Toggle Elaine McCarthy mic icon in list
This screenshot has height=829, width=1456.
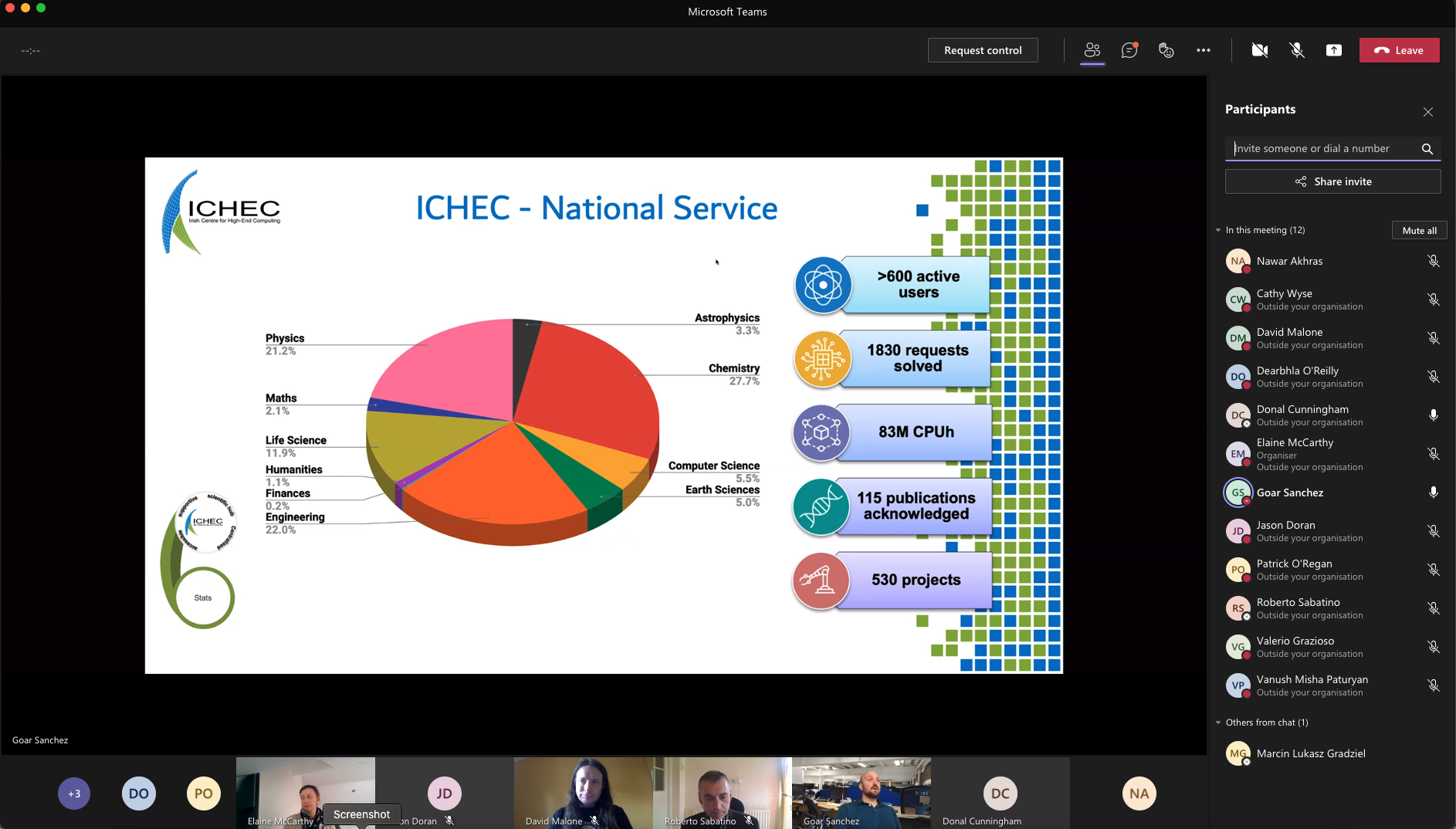[x=1434, y=454]
